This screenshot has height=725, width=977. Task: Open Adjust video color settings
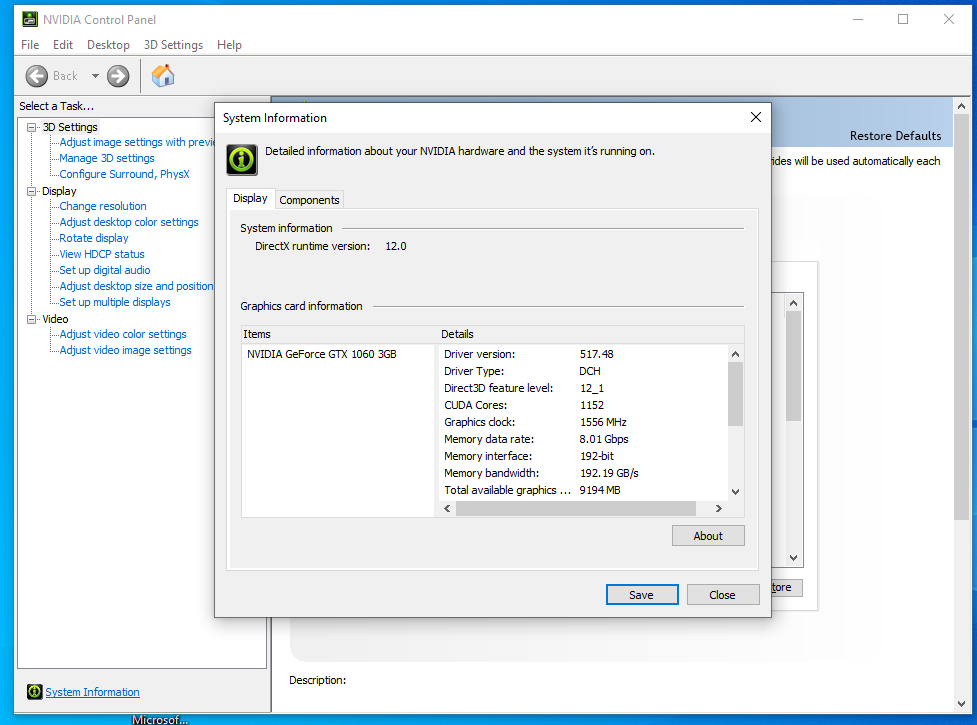(123, 334)
